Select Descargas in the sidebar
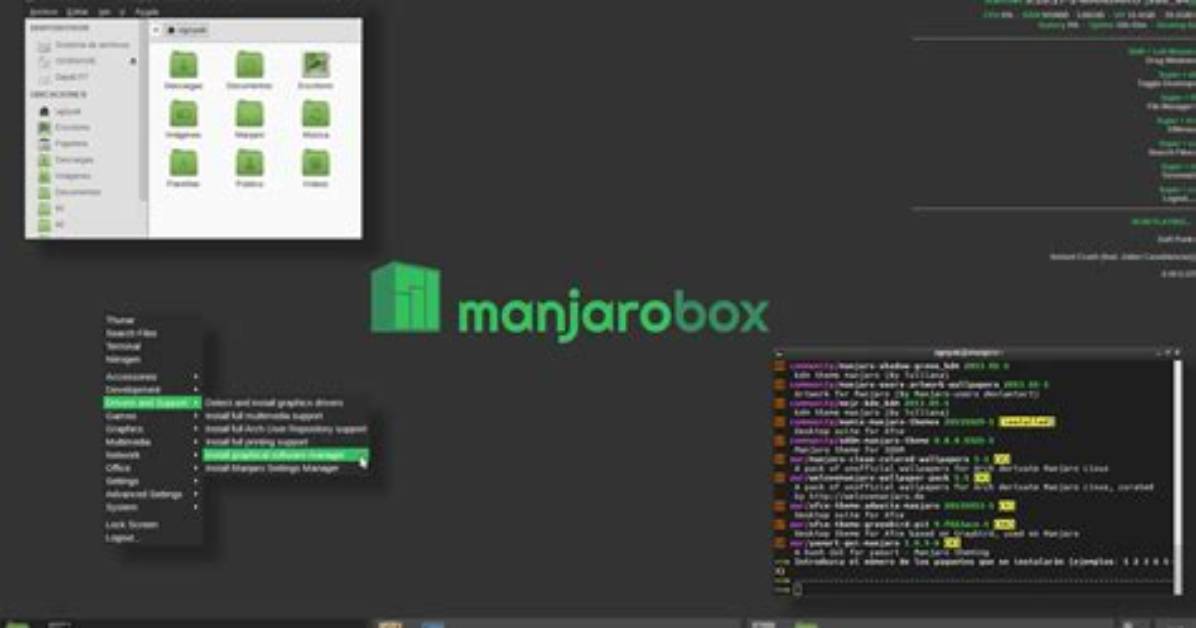Image resolution: width=1196 pixels, height=628 pixels. coord(66,160)
